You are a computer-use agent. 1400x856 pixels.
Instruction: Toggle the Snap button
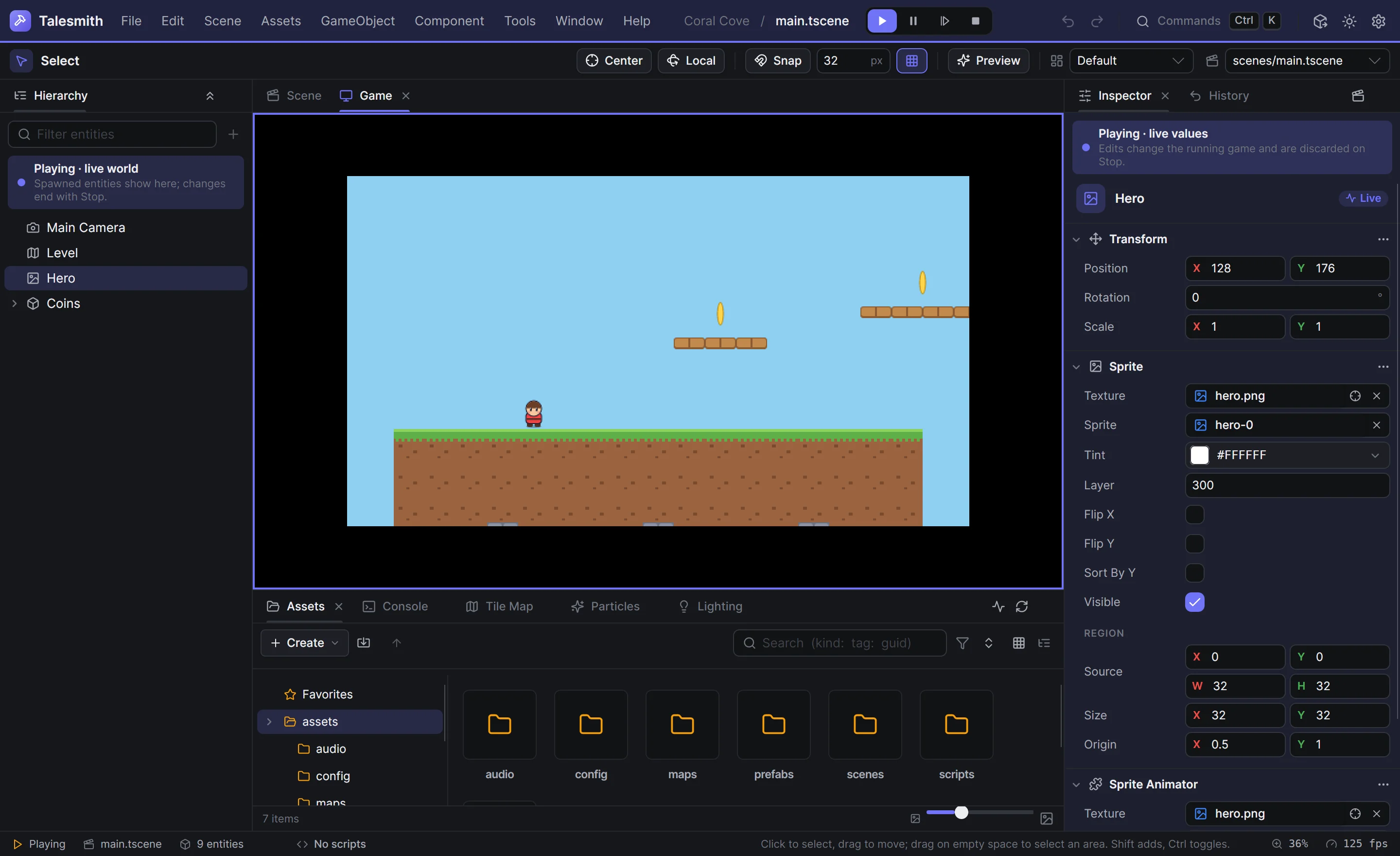click(777, 60)
